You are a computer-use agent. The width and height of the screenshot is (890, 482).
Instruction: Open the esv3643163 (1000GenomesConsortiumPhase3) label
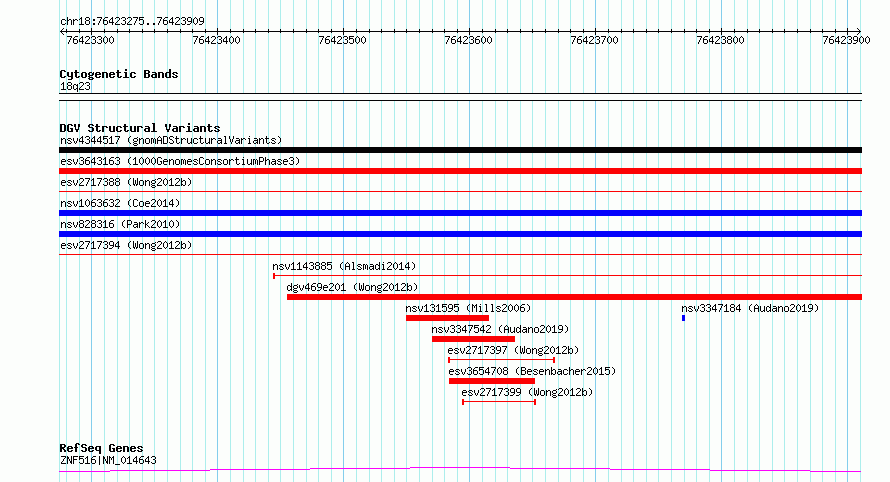(x=180, y=161)
